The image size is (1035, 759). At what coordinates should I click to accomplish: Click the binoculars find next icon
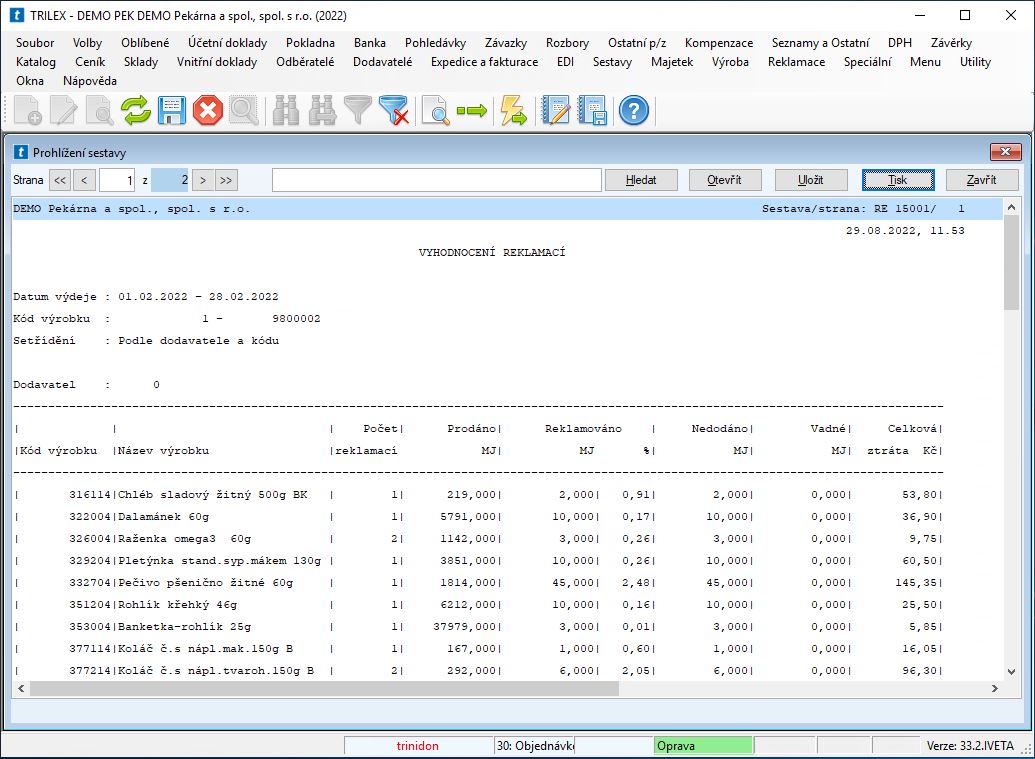[322, 110]
